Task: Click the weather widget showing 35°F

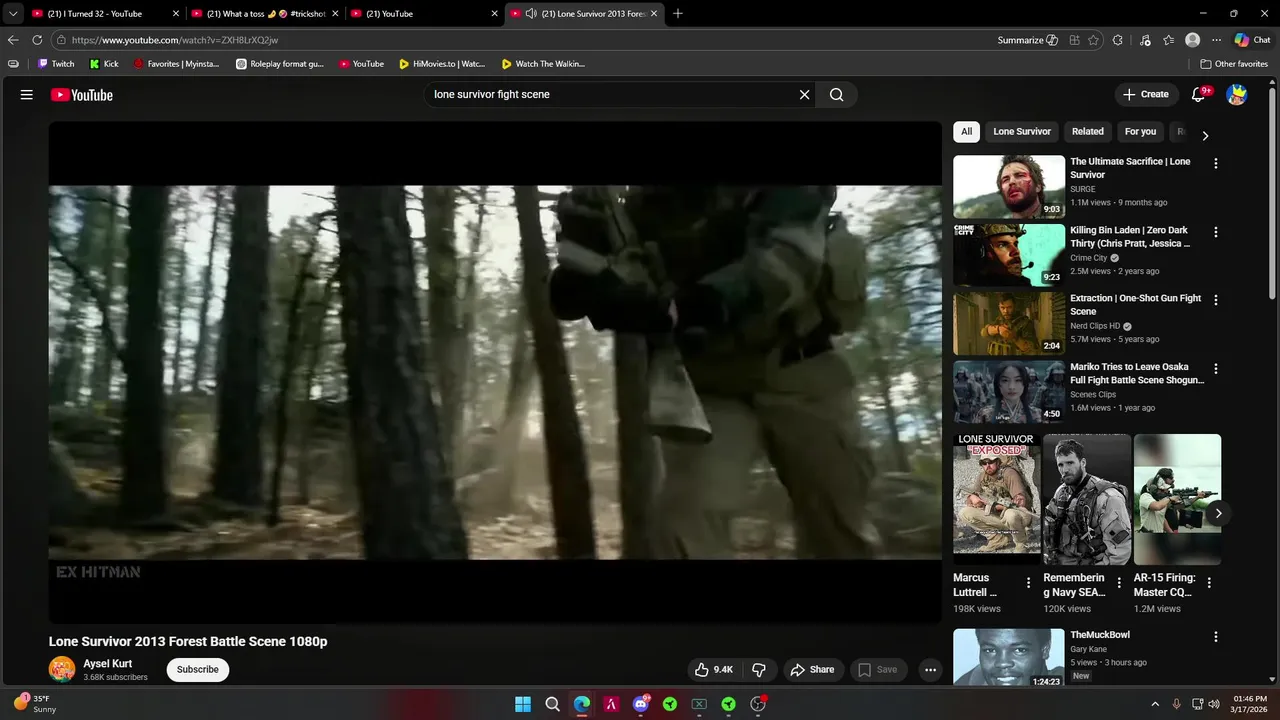Action: click(36, 704)
